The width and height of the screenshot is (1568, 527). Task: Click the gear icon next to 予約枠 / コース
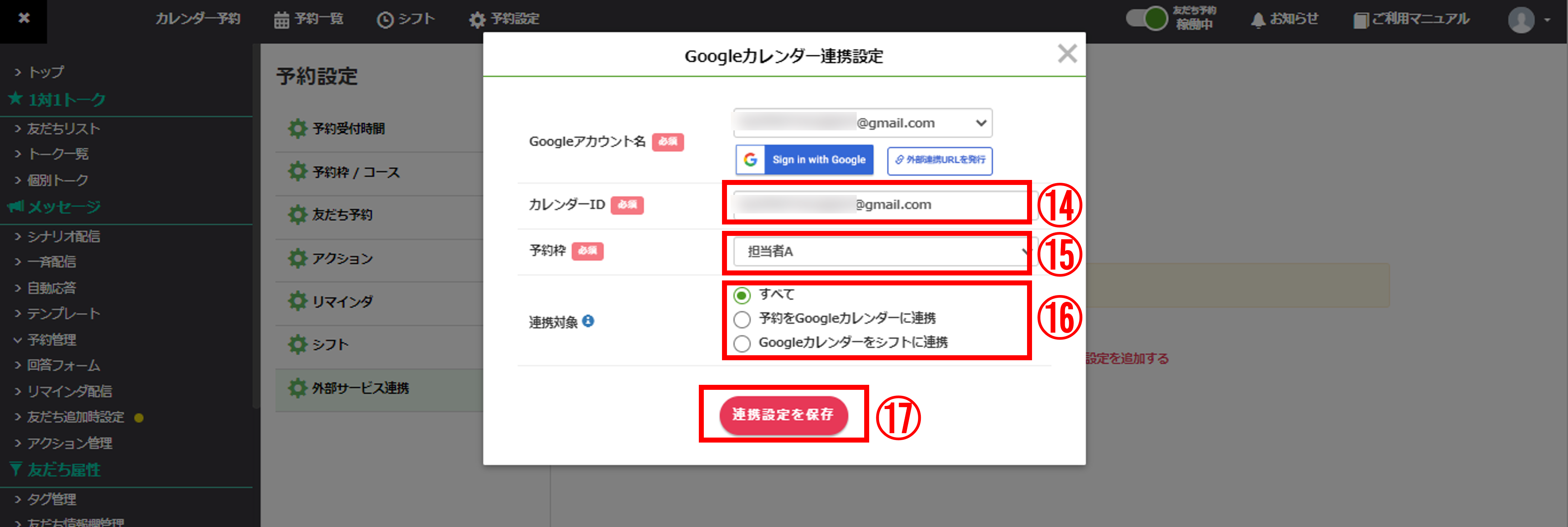click(297, 172)
